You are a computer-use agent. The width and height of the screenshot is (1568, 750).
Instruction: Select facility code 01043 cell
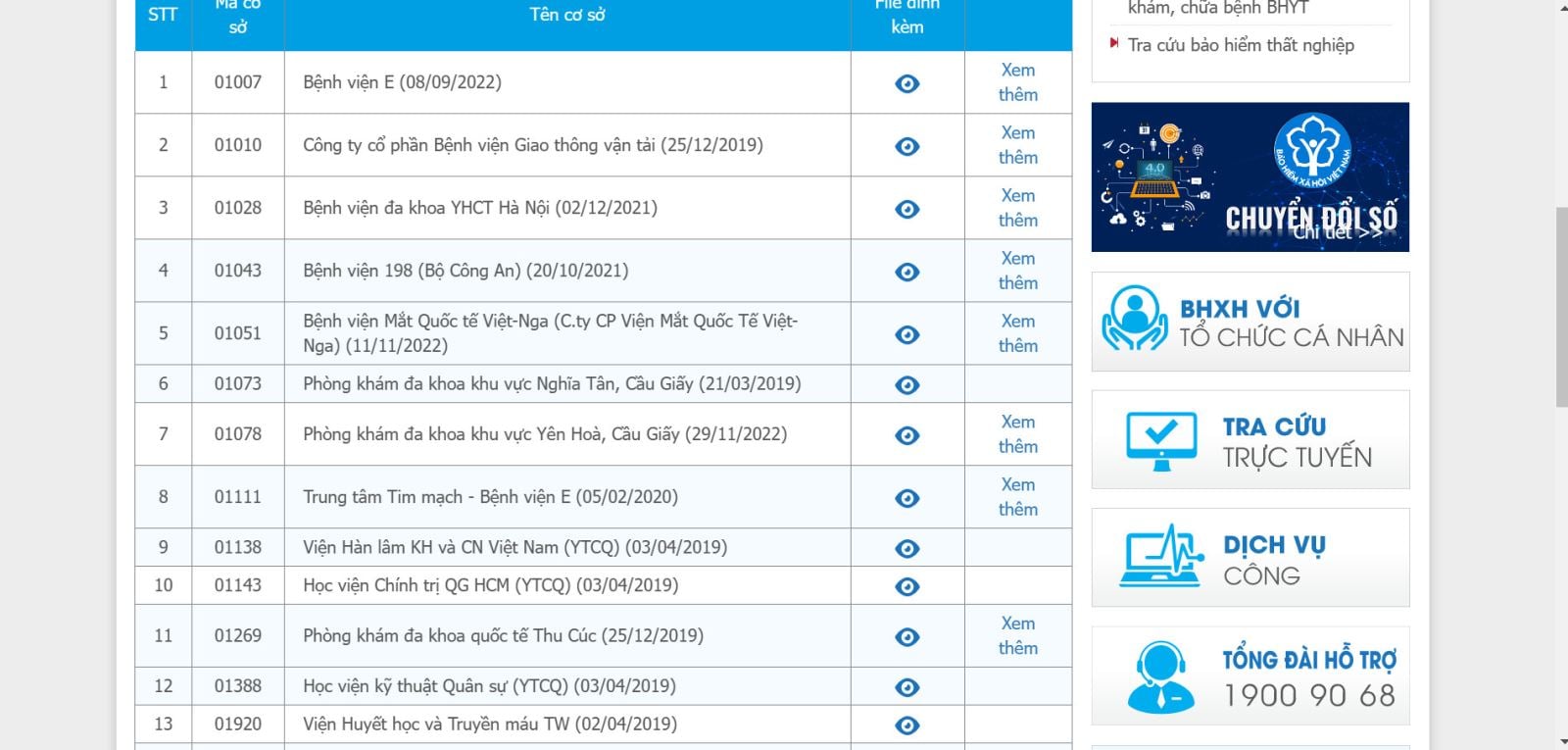click(x=238, y=271)
